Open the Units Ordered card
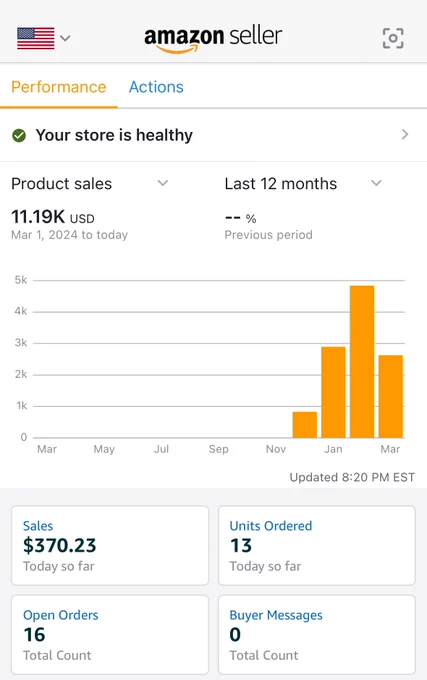Screen dimensions: 427x680 point(317,545)
